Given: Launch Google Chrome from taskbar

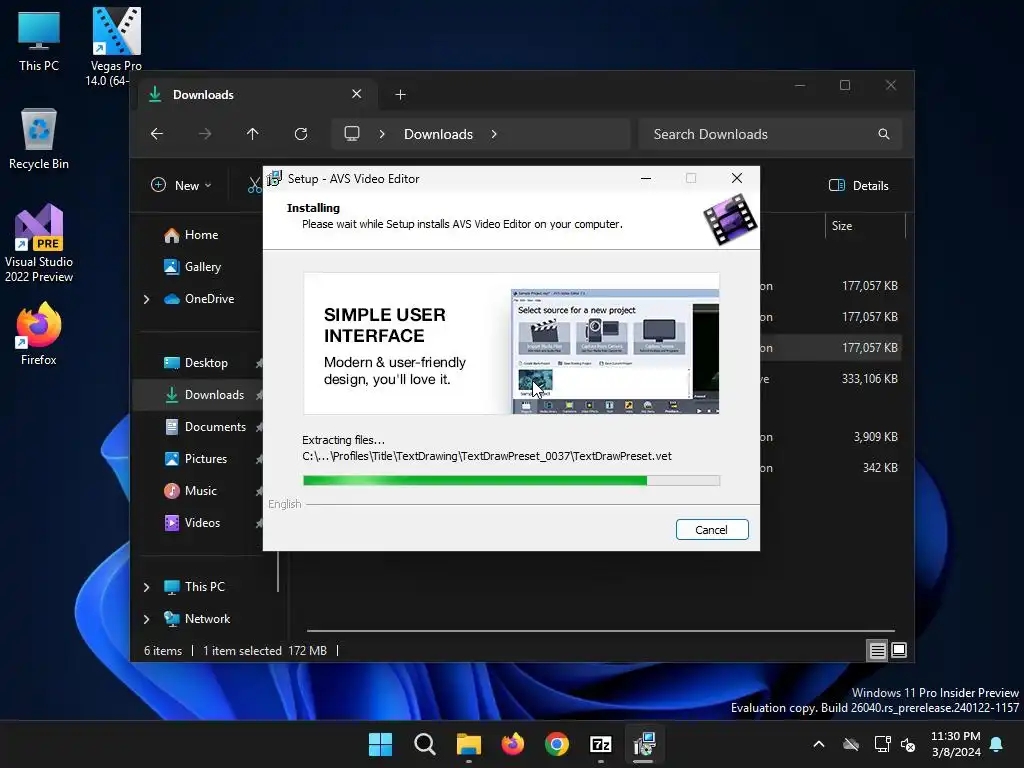Looking at the screenshot, I should point(556,744).
